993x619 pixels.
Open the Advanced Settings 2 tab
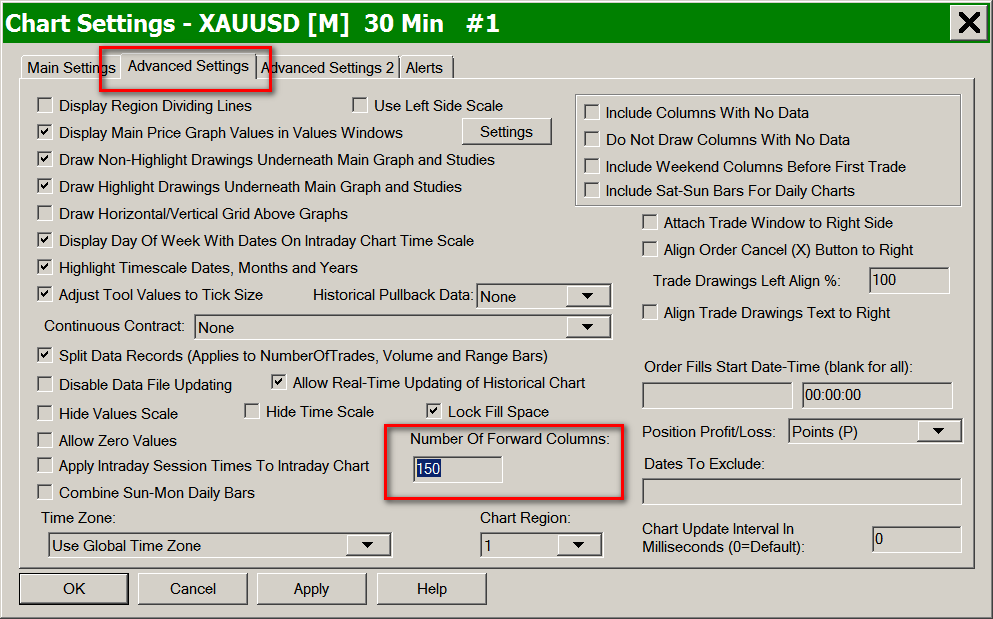click(327, 68)
